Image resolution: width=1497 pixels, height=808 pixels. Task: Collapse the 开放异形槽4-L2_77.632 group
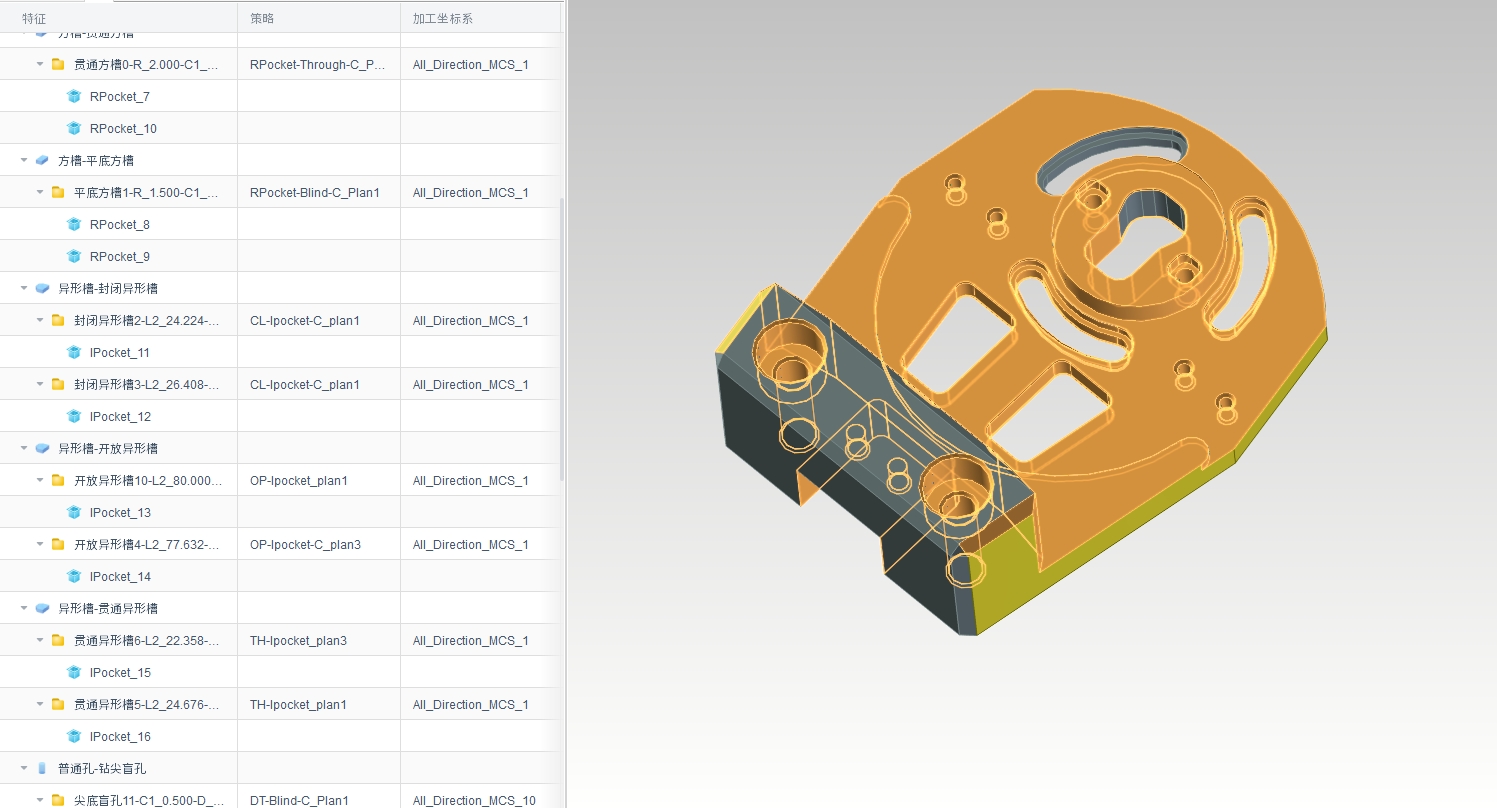(40, 544)
